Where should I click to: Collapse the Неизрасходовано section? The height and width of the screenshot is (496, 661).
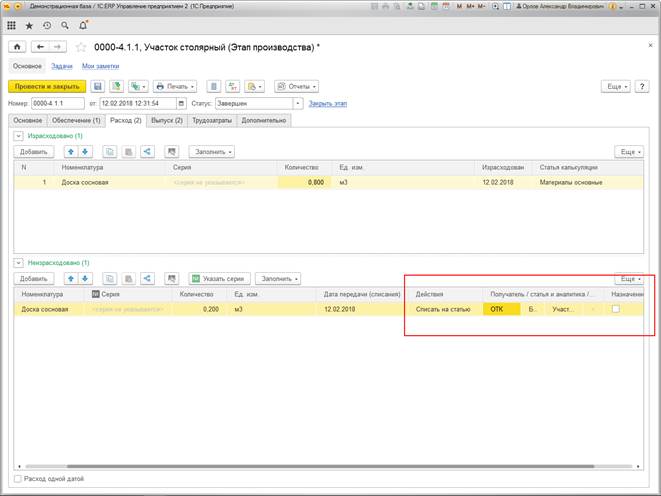(x=17, y=262)
